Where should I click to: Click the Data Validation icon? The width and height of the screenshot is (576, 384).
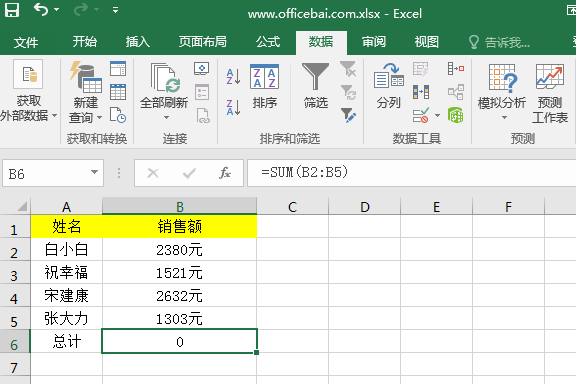(421, 115)
